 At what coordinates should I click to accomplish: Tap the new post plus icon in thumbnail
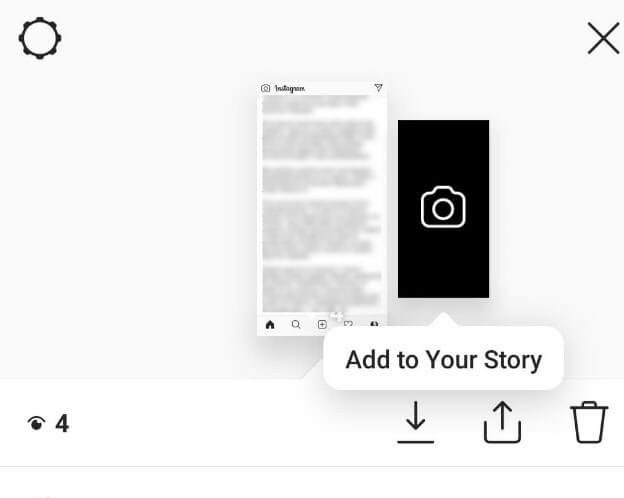(322, 324)
